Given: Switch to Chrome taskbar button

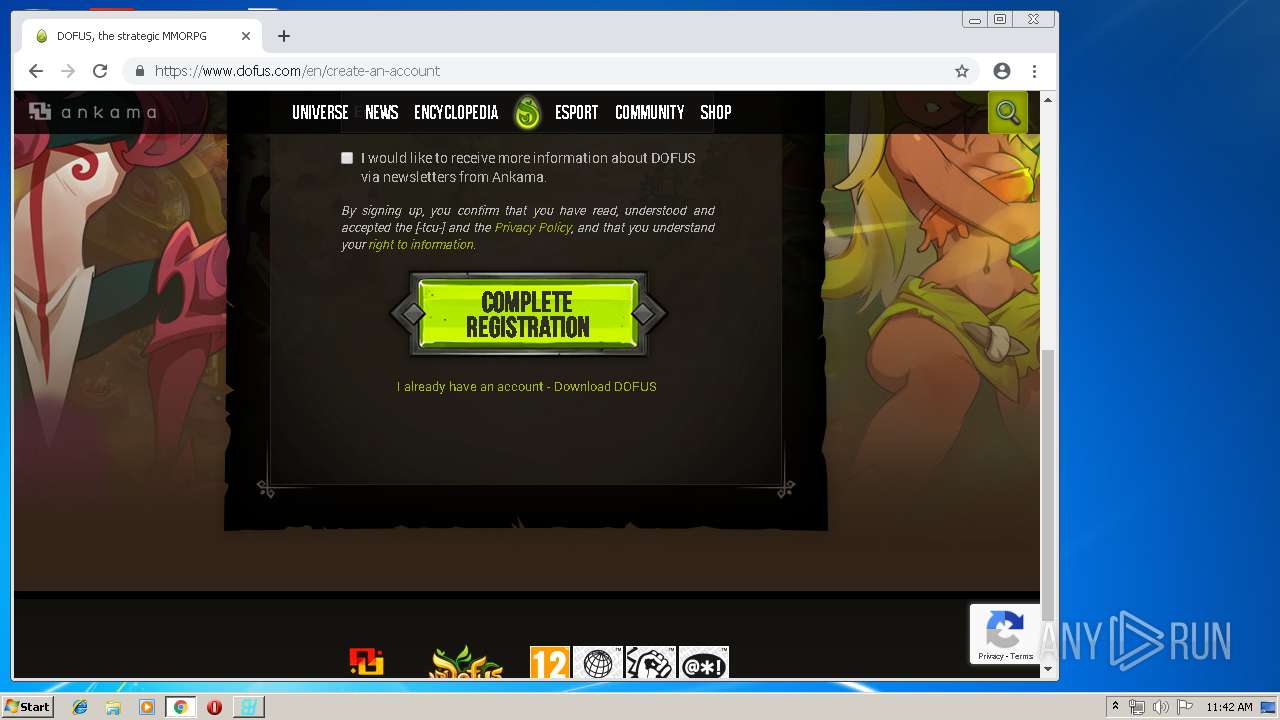Looking at the screenshot, I should tap(180, 707).
